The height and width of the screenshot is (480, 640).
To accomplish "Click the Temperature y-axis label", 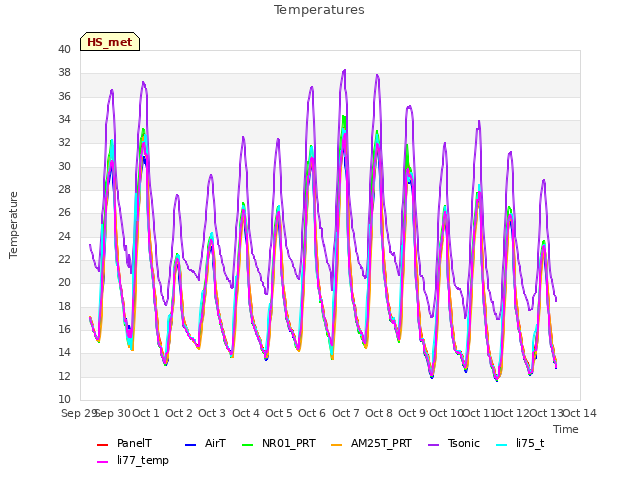I will click(13, 225).
